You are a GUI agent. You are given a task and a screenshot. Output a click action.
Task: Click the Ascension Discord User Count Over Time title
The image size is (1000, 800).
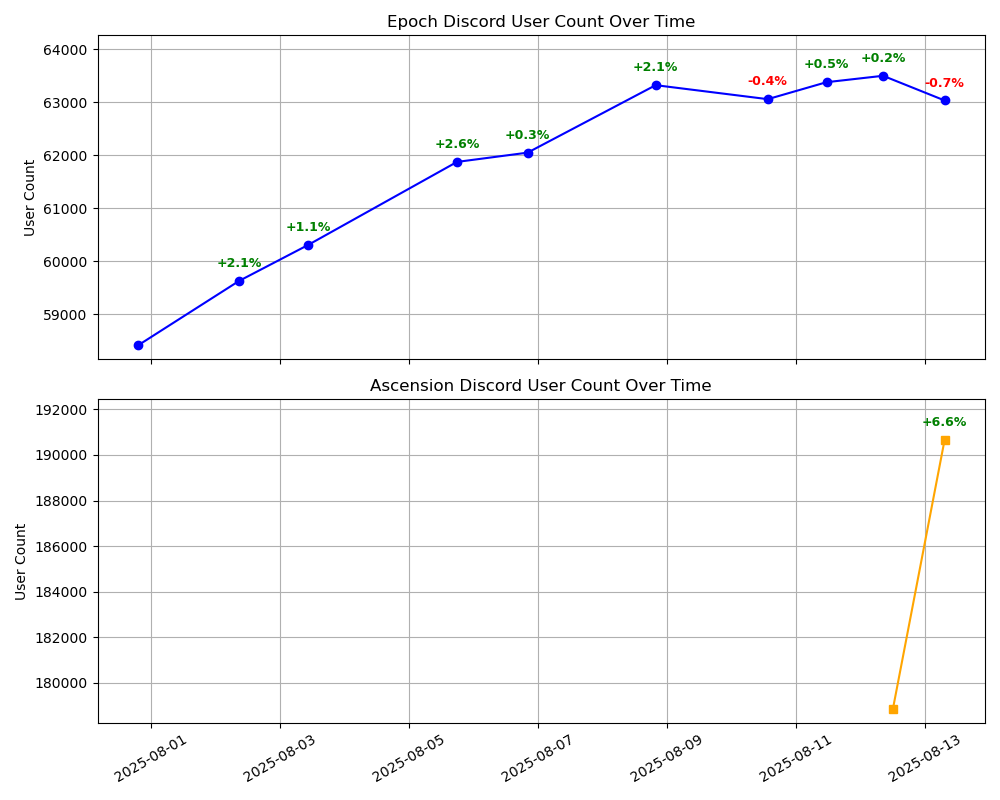541,386
